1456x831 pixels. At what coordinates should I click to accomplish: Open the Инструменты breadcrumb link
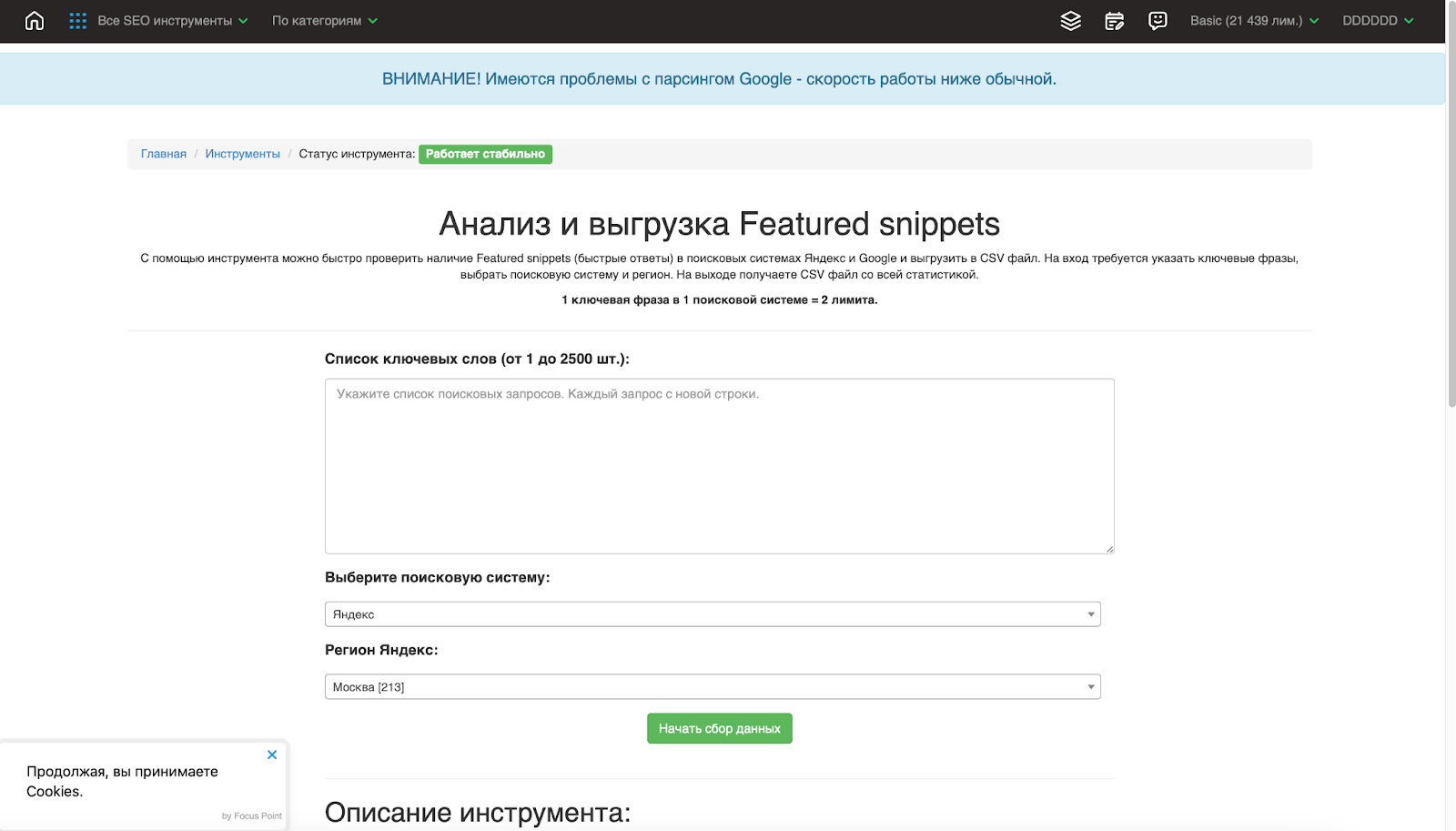[242, 154]
